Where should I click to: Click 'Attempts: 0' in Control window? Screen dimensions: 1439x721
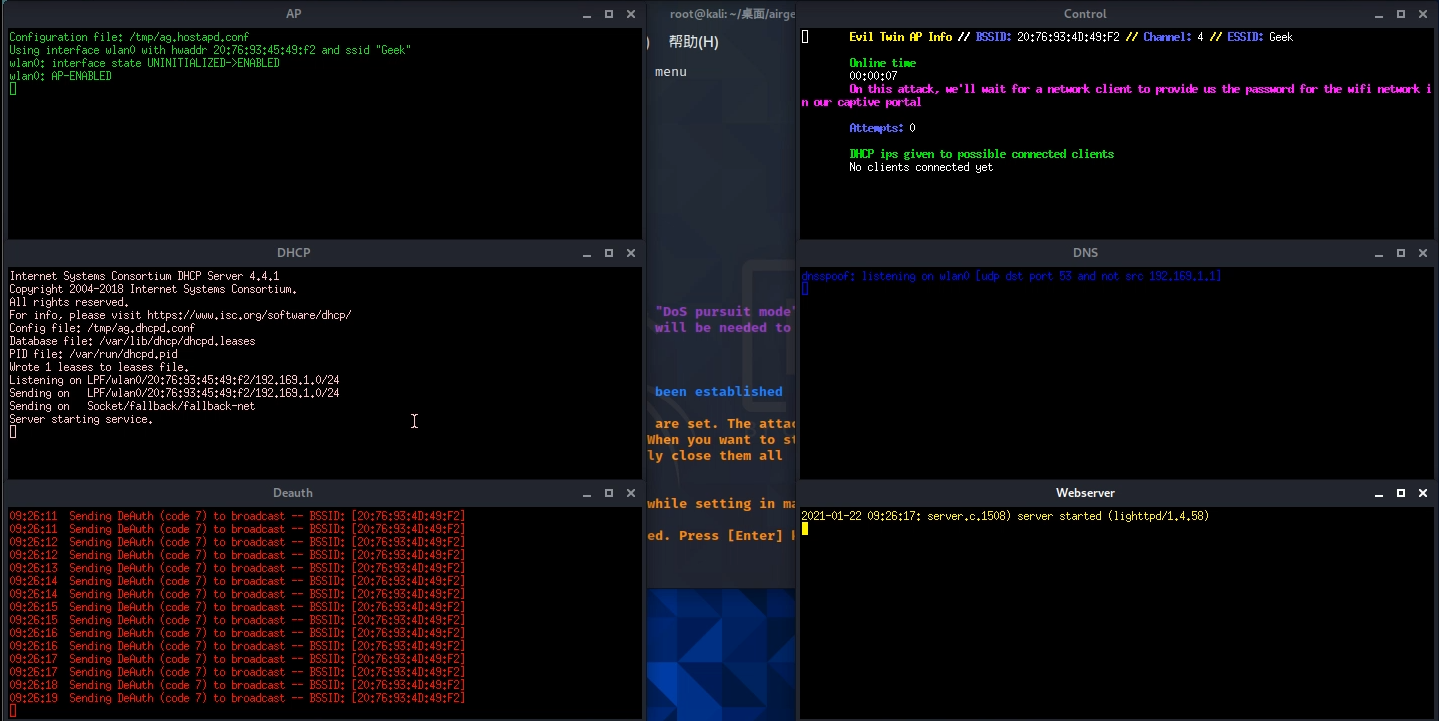[882, 128]
